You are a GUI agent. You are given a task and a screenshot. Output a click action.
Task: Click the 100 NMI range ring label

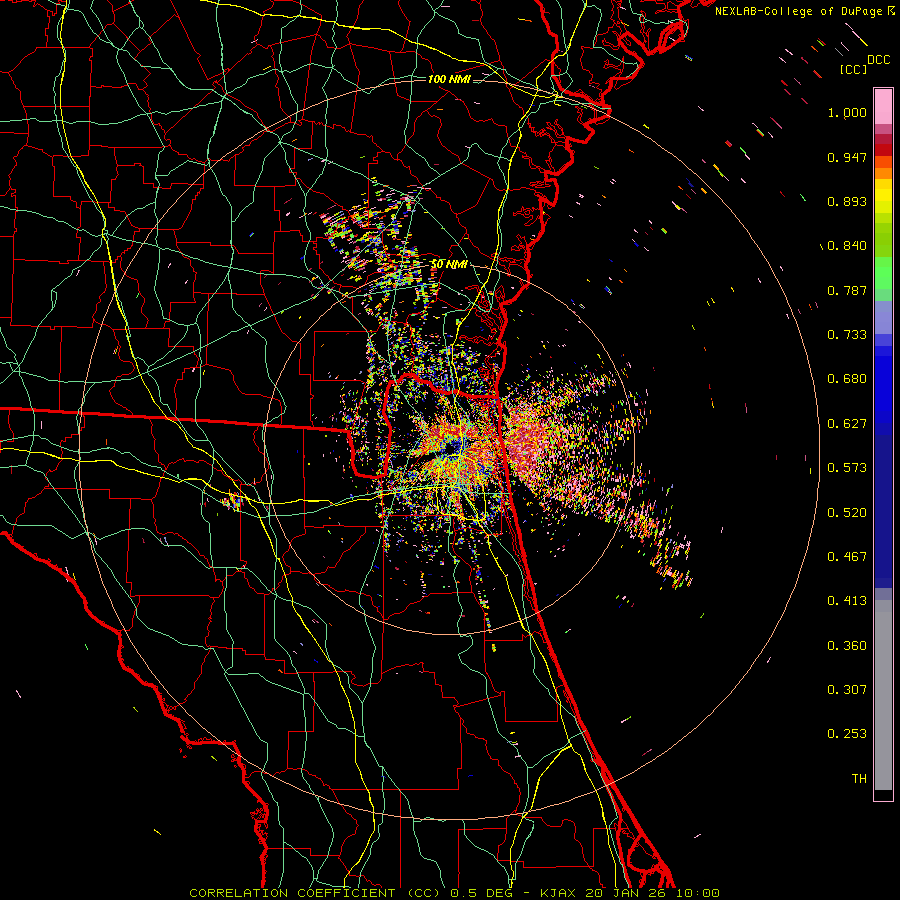point(449,79)
